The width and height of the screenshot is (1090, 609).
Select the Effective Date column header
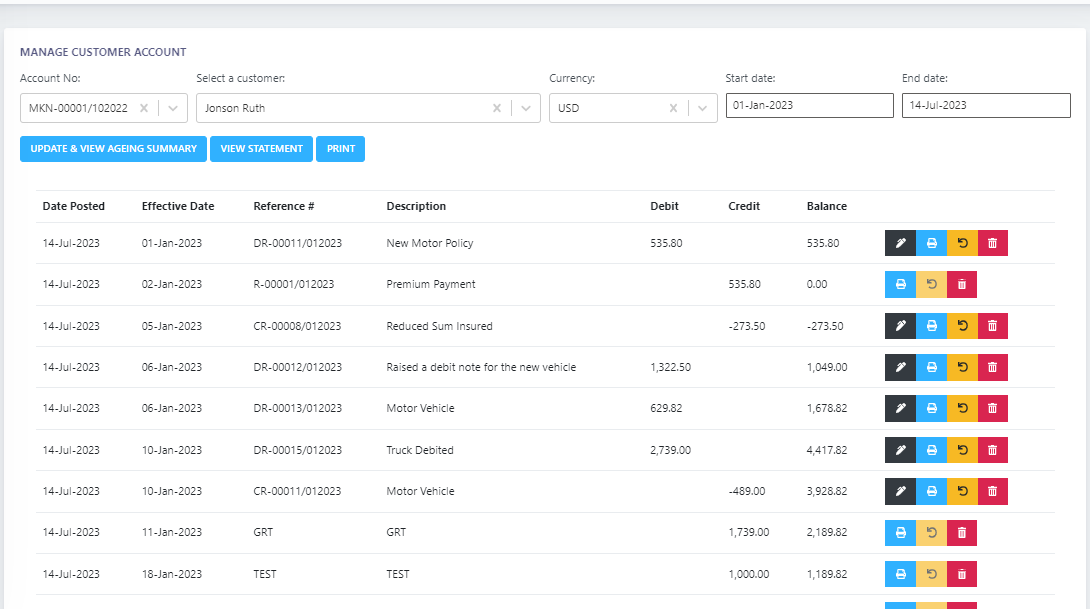pos(178,206)
